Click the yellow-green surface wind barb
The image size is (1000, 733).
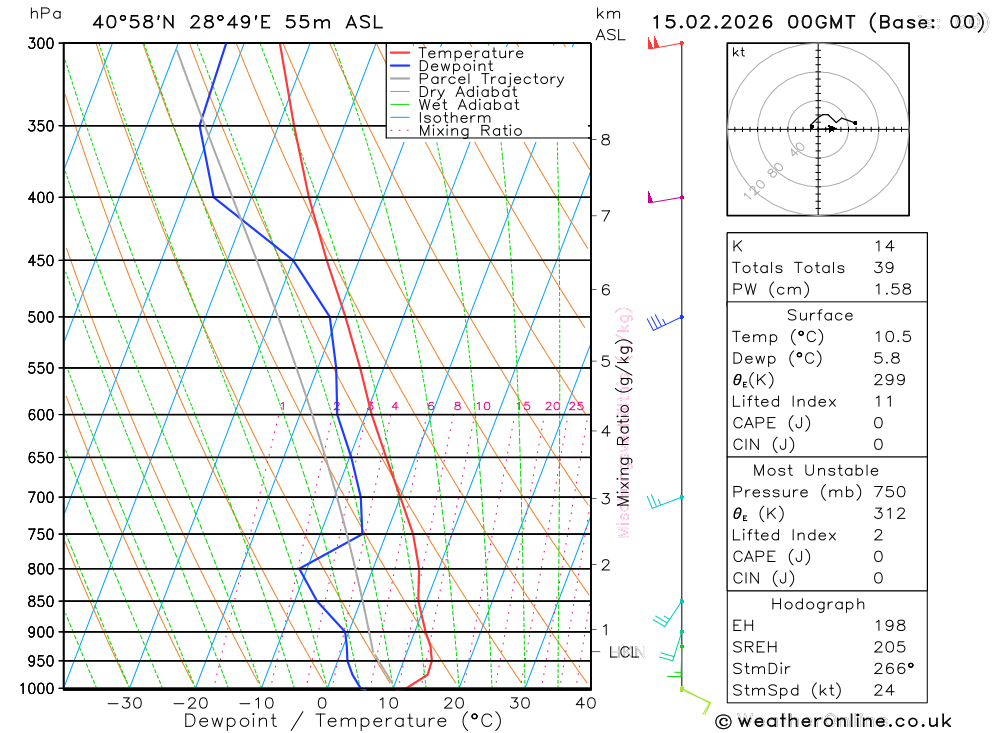pos(696,700)
